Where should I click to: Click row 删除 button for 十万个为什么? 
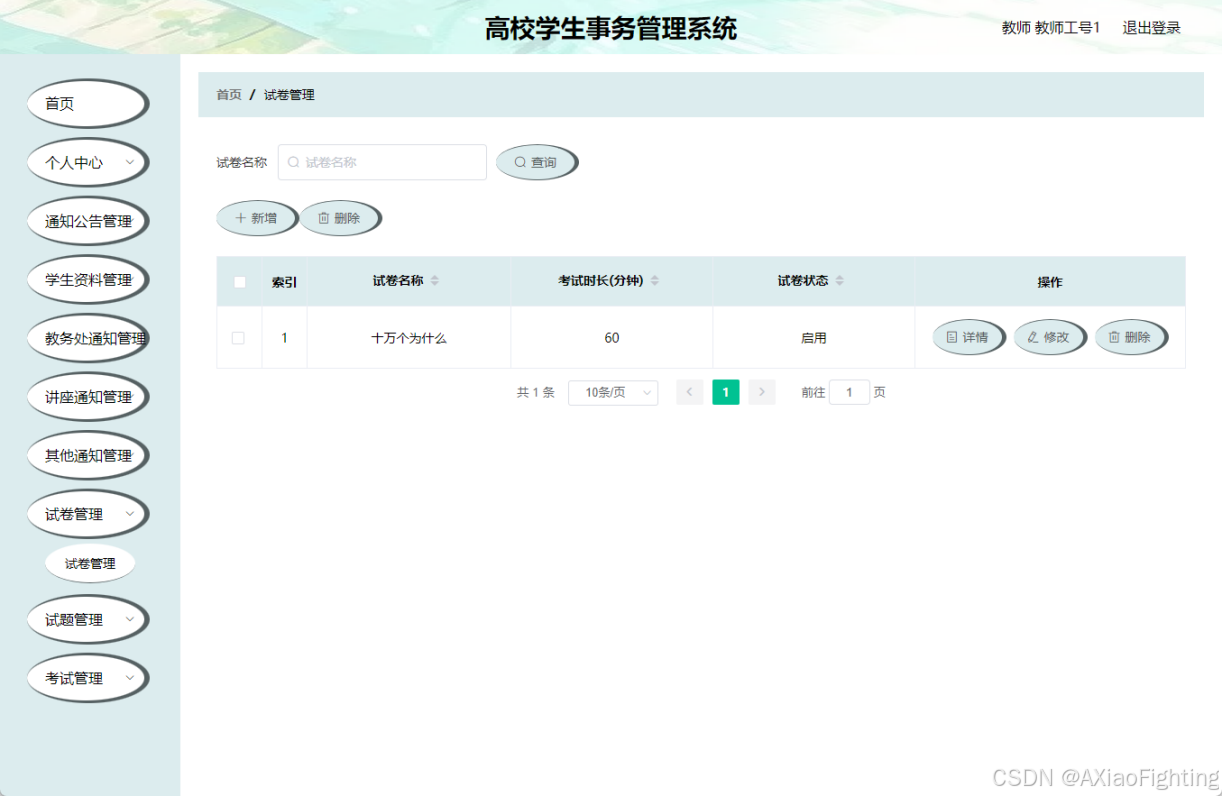[1130, 338]
